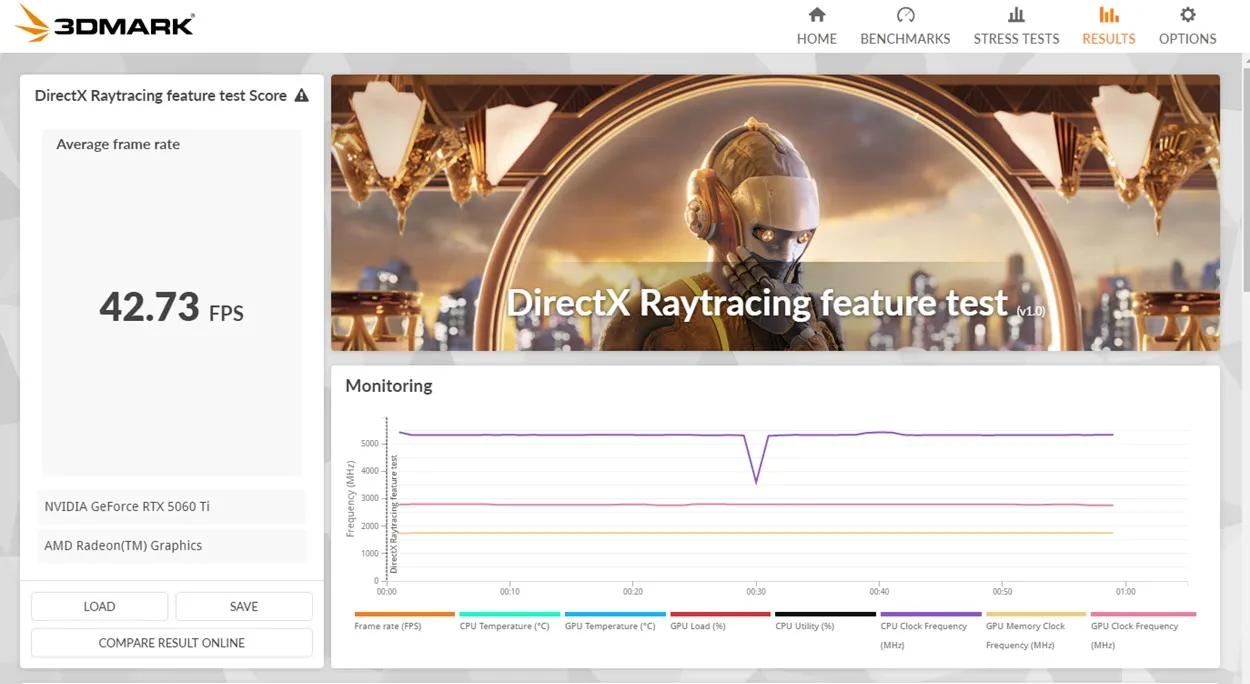1250x684 pixels.
Task: Open settings with the Options gear icon
Action: [x=1187, y=15]
